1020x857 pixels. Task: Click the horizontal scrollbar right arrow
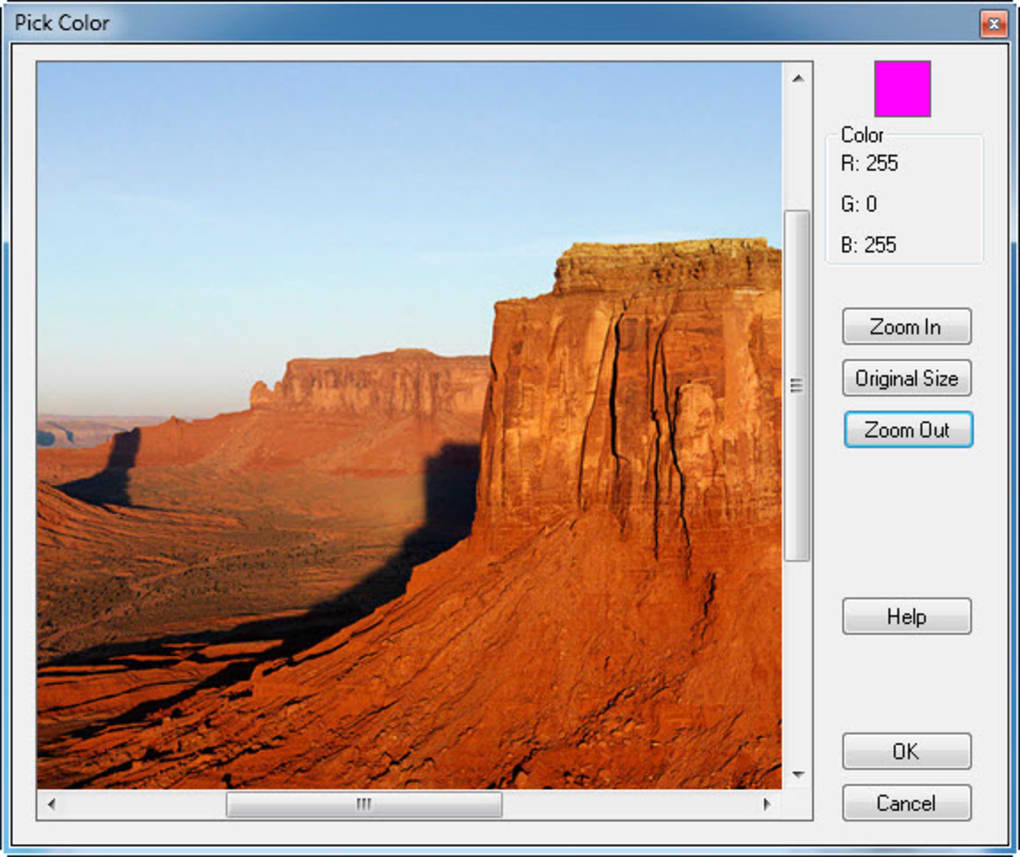pos(765,803)
